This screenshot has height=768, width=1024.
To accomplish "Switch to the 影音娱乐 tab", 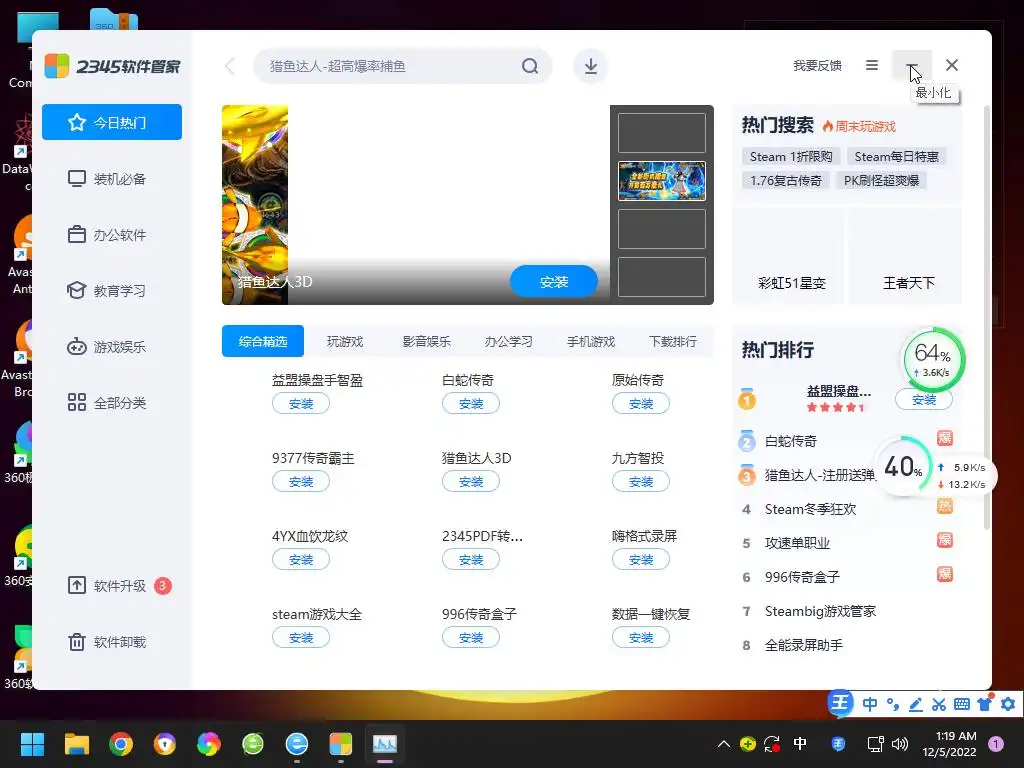I will coord(426,341).
